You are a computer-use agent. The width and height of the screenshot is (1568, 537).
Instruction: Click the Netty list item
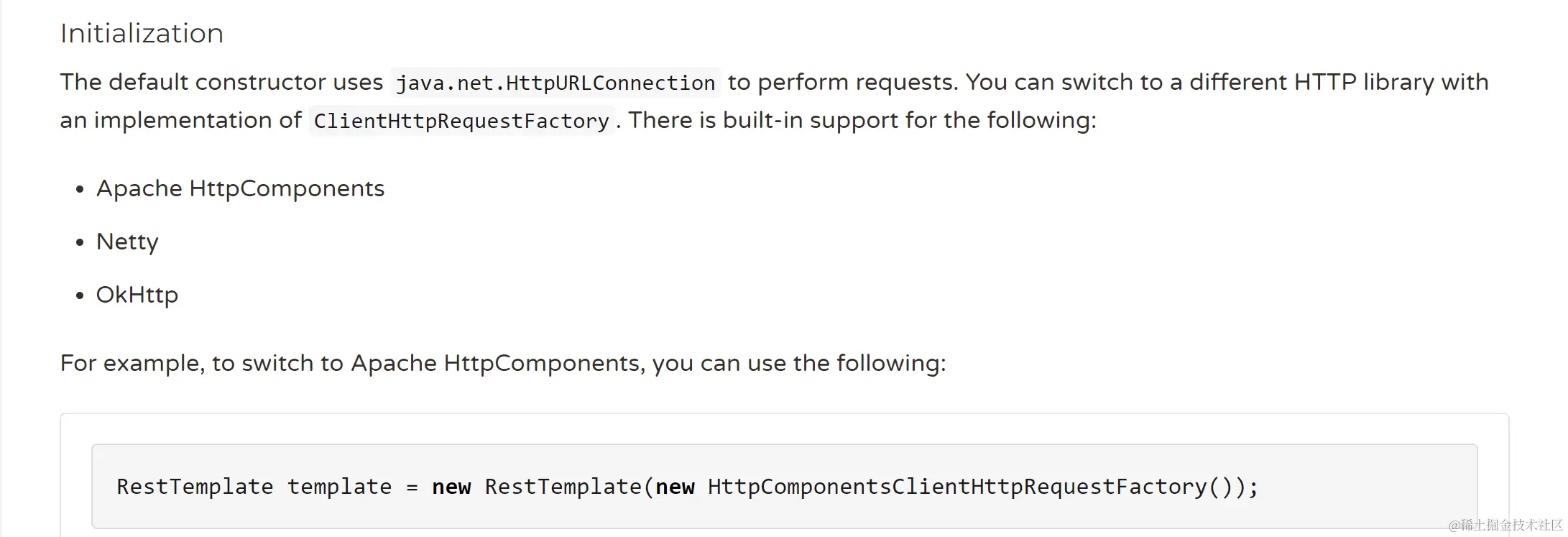[127, 242]
